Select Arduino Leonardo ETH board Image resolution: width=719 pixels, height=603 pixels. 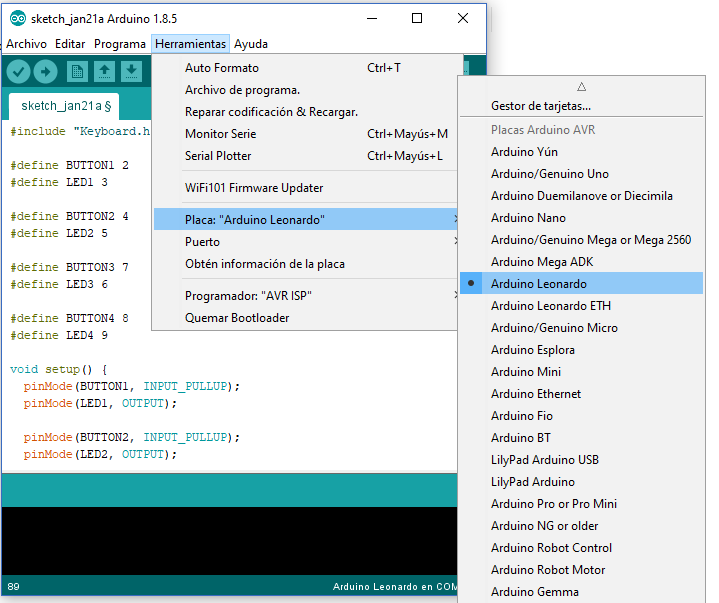click(x=581, y=306)
